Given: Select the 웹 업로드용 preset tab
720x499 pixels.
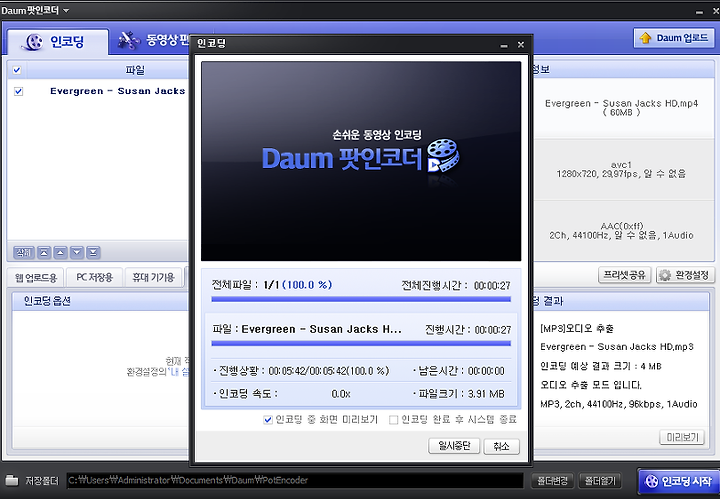Looking at the screenshot, I should [x=36, y=277].
